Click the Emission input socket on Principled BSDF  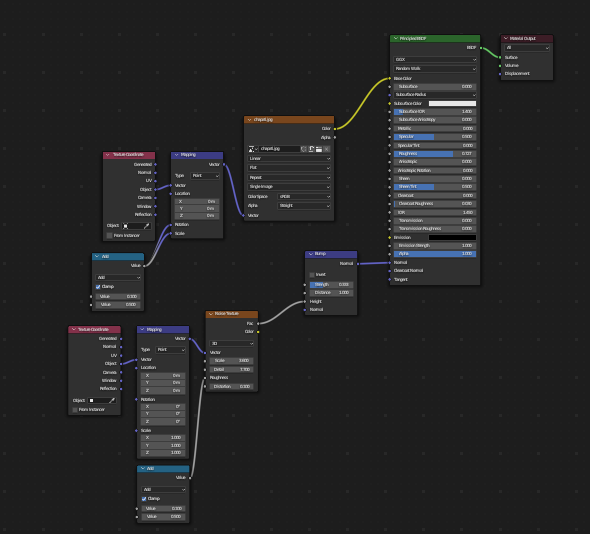390,238
